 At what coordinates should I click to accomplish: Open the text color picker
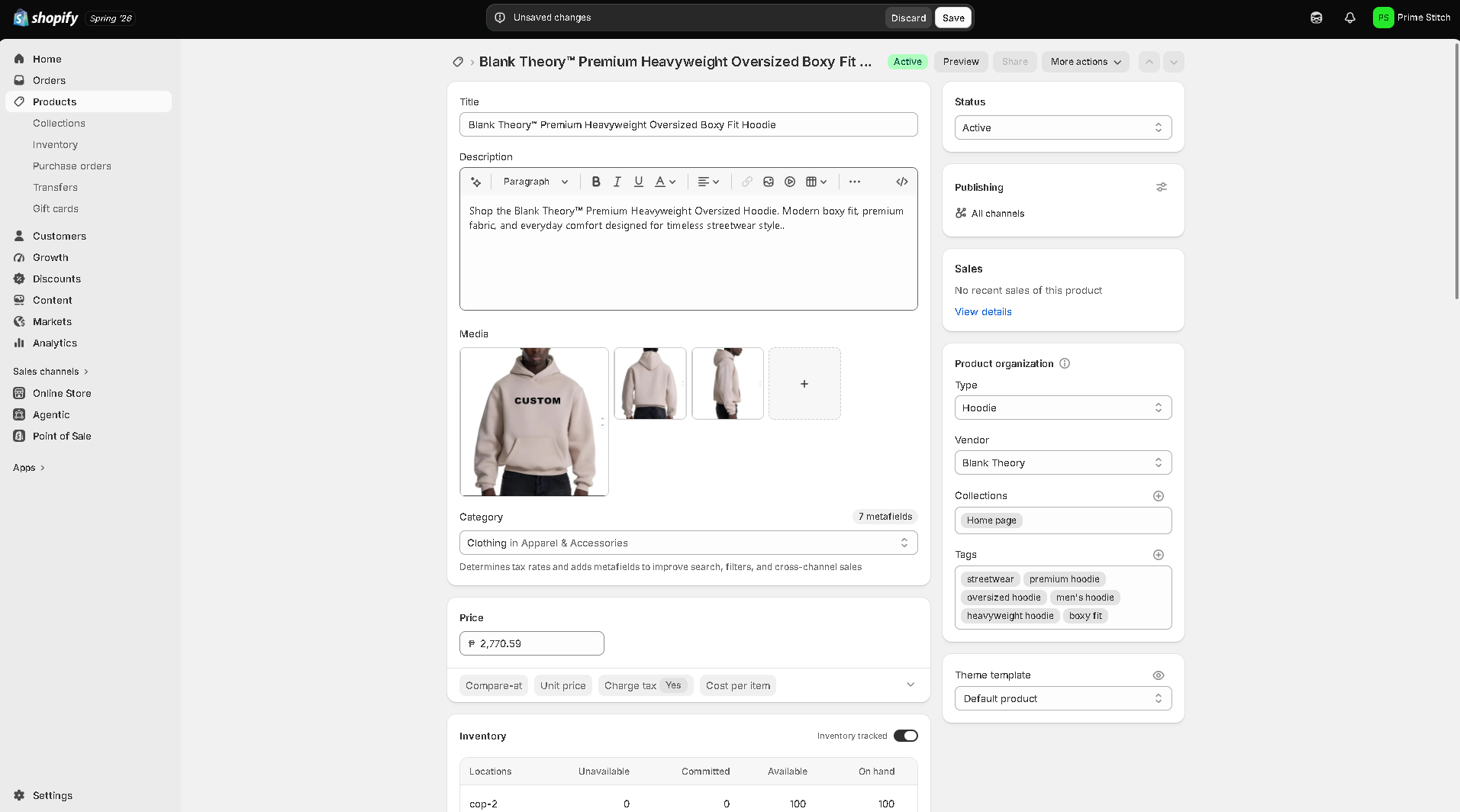point(666,182)
